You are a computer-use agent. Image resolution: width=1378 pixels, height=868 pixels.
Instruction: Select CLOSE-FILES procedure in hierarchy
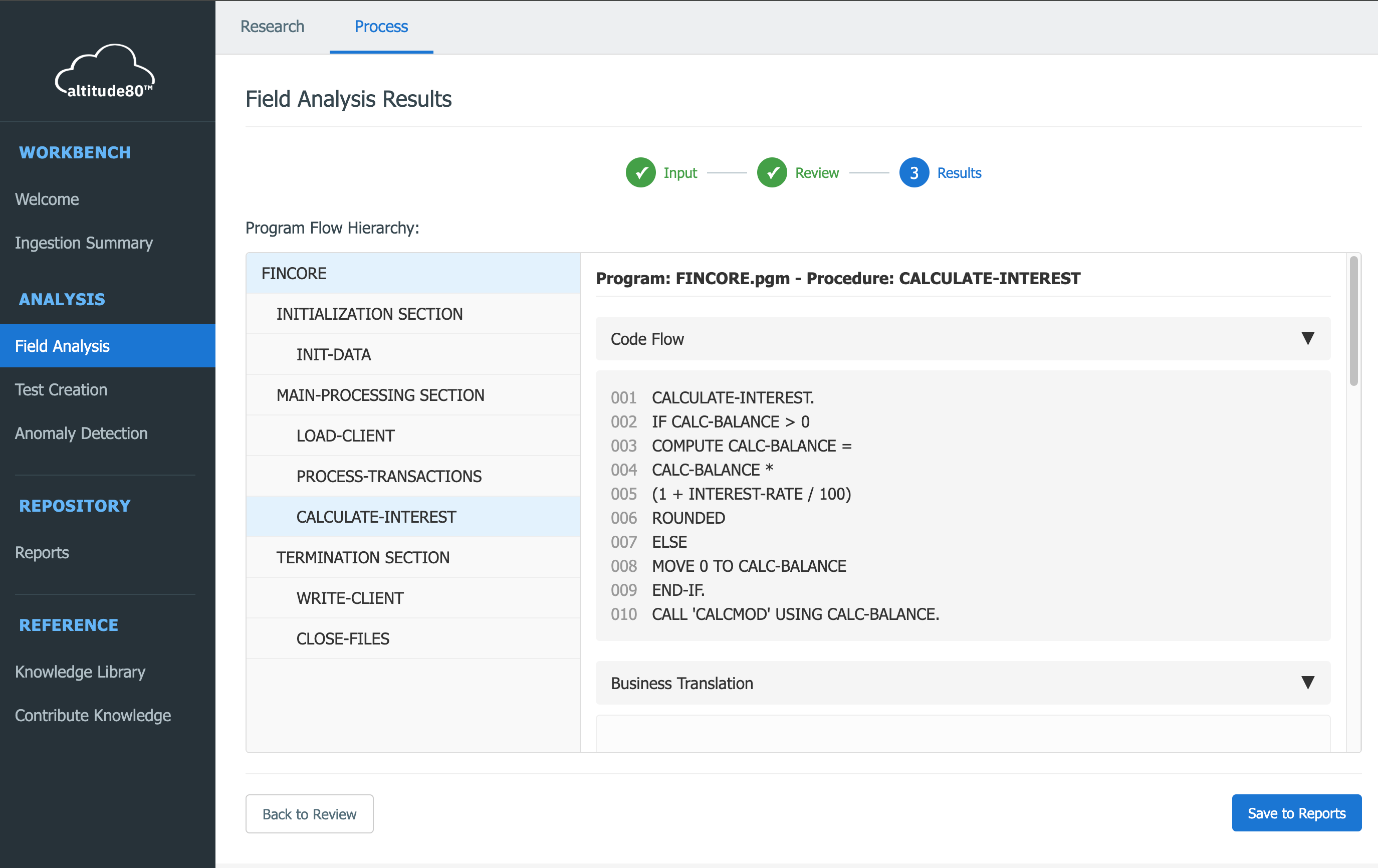coord(412,639)
